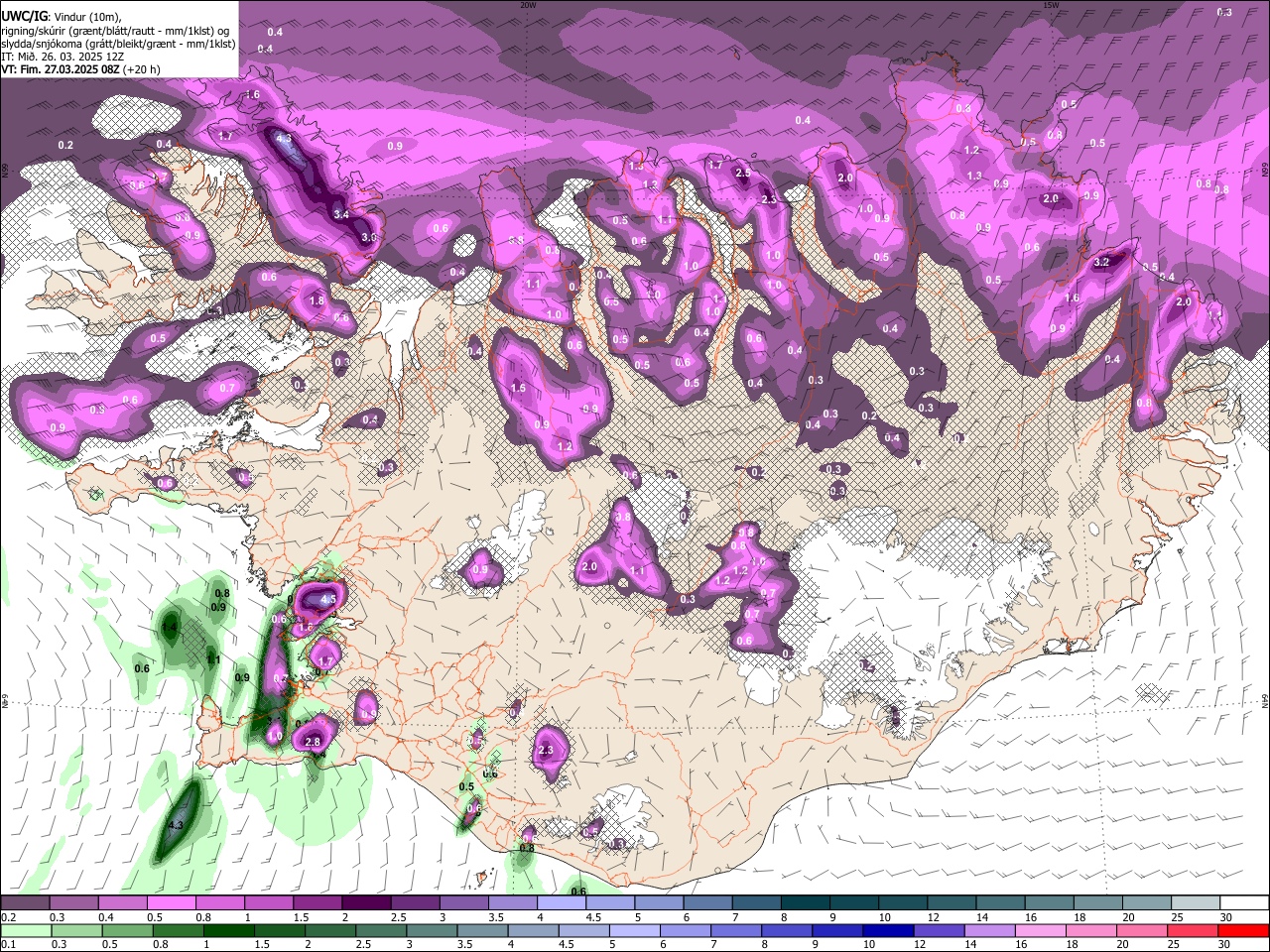This screenshot has width=1270, height=952.
Task: Click the pale periwinkle 4–4.5 snow legend swatch
Action: [x=561, y=903]
